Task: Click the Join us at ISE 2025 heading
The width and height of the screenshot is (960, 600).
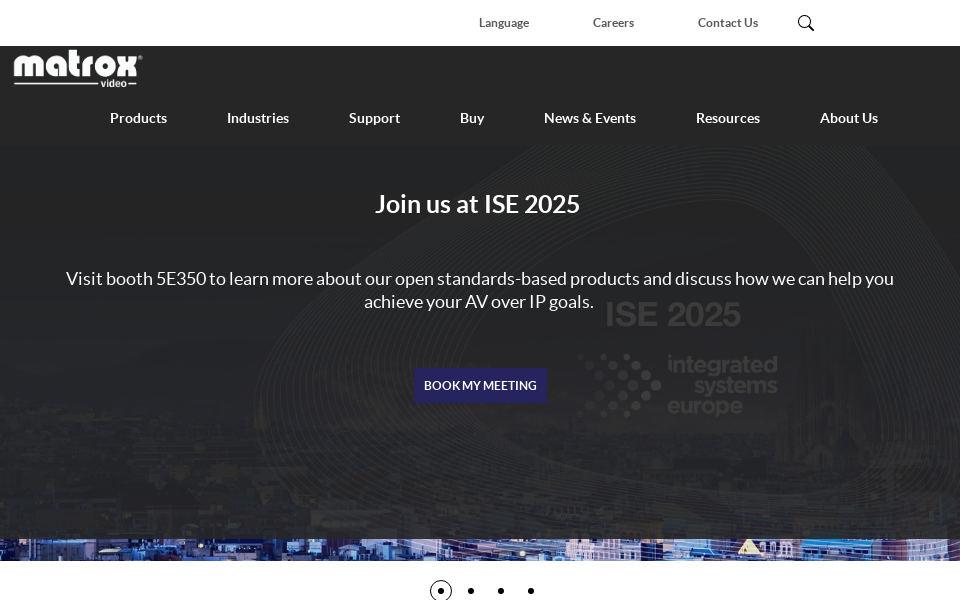Action: tap(477, 204)
